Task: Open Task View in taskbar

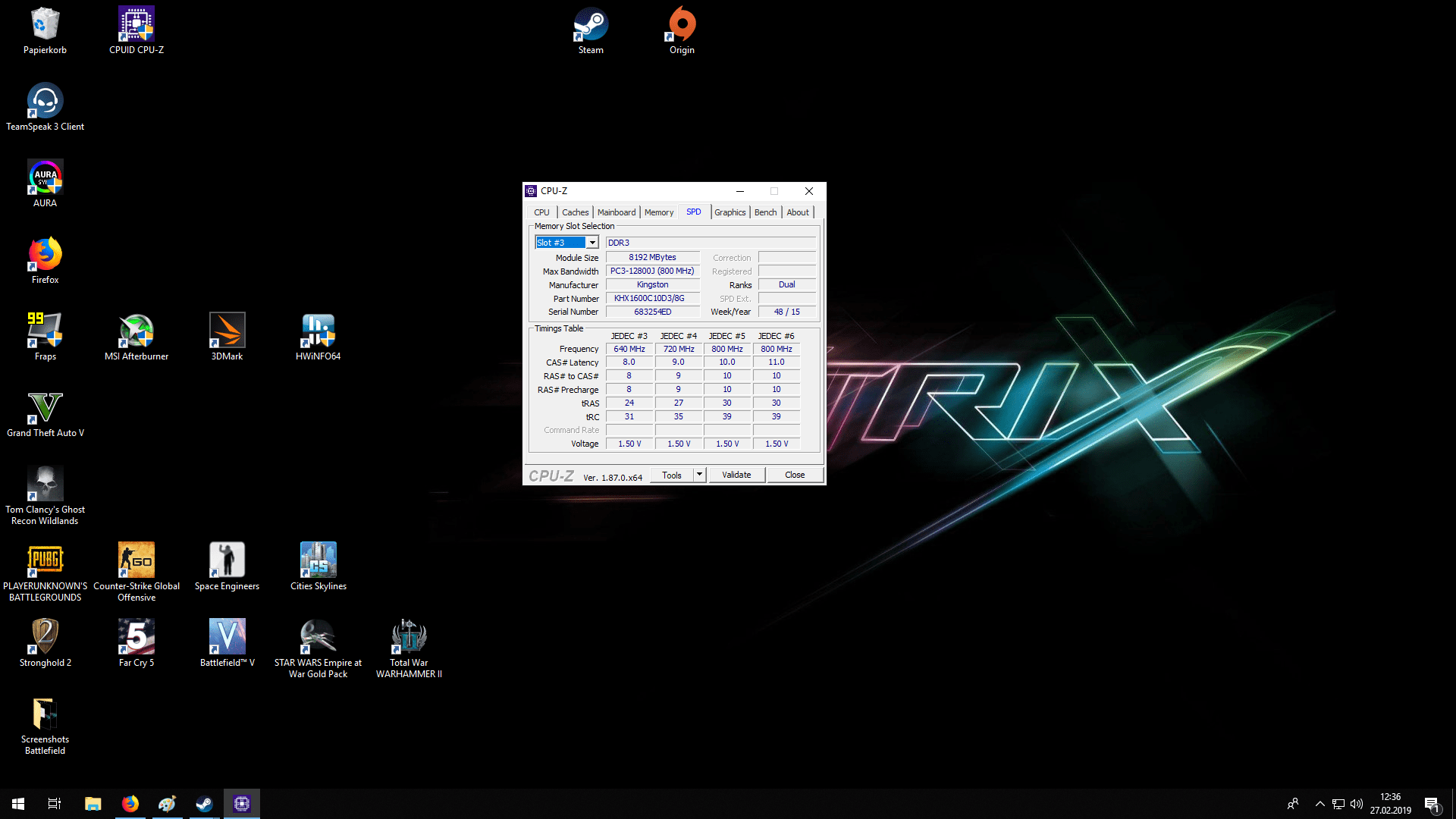Action: [55, 804]
